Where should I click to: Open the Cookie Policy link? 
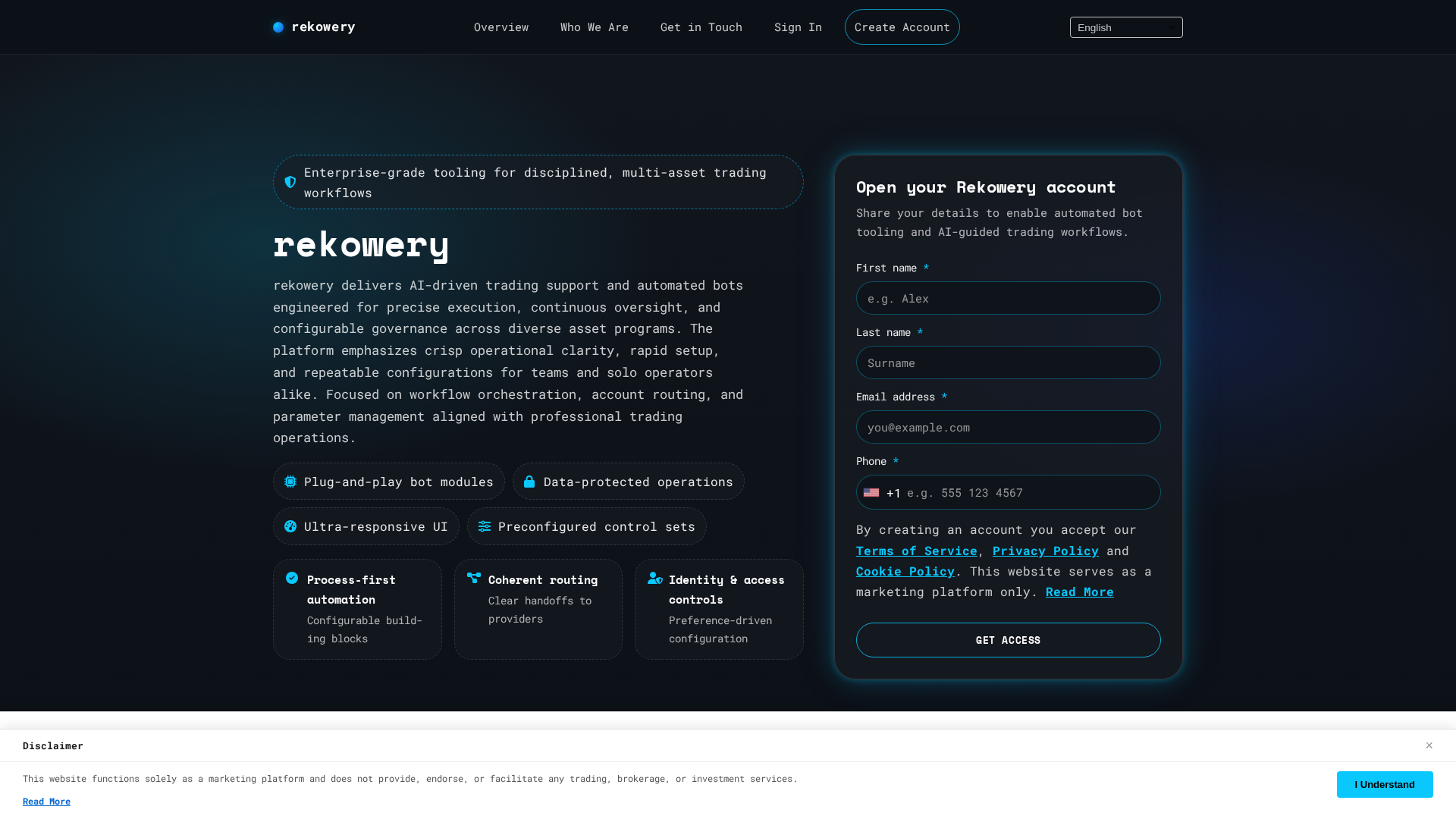[905, 571]
